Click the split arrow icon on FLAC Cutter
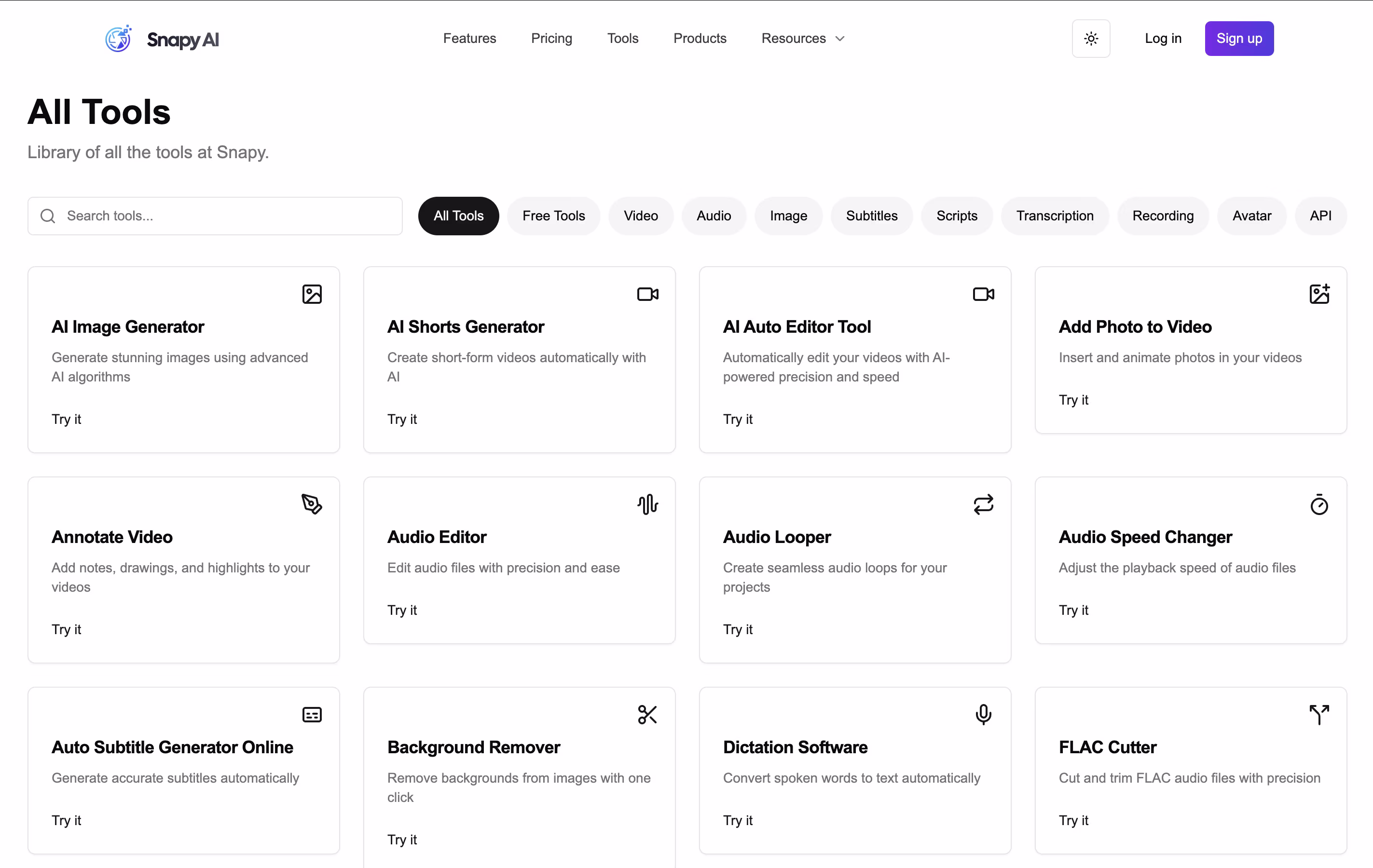The height and width of the screenshot is (868, 1373). 1319,714
